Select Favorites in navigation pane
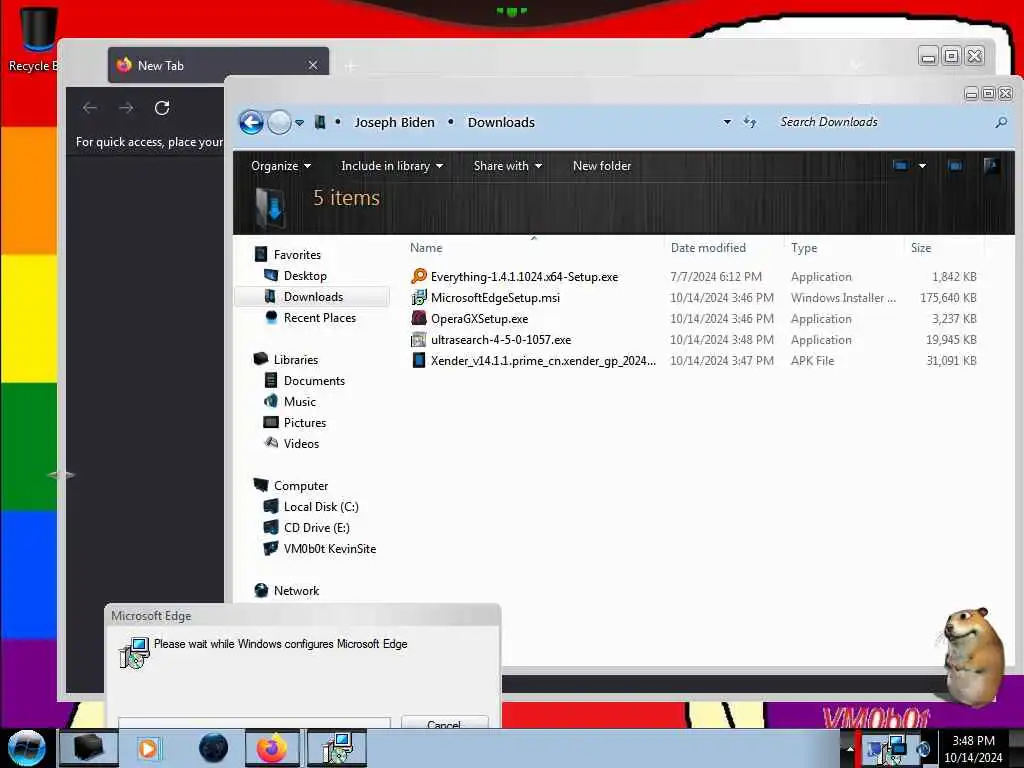The height and width of the screenshot is (768, 1024). coord(297,255)
